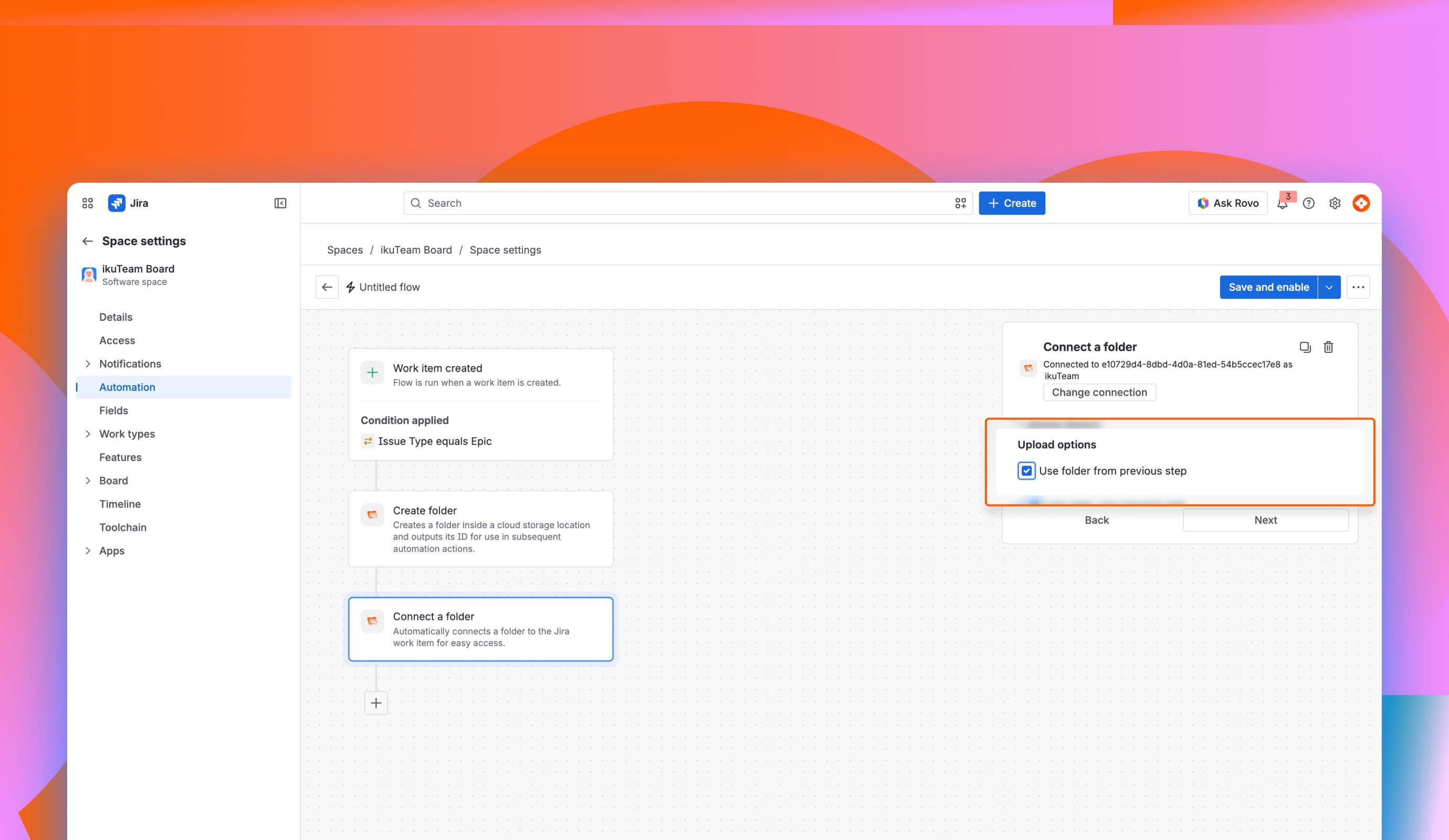Click the Connect a folder step icon
Image resolution: width=1449 pixels, height=840 pixels.
click(372, 621)
